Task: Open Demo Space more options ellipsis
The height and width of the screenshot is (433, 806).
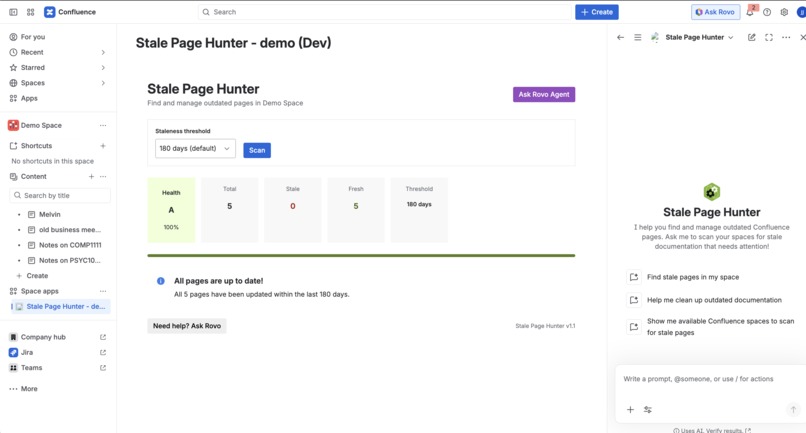Action: (103, 125)
